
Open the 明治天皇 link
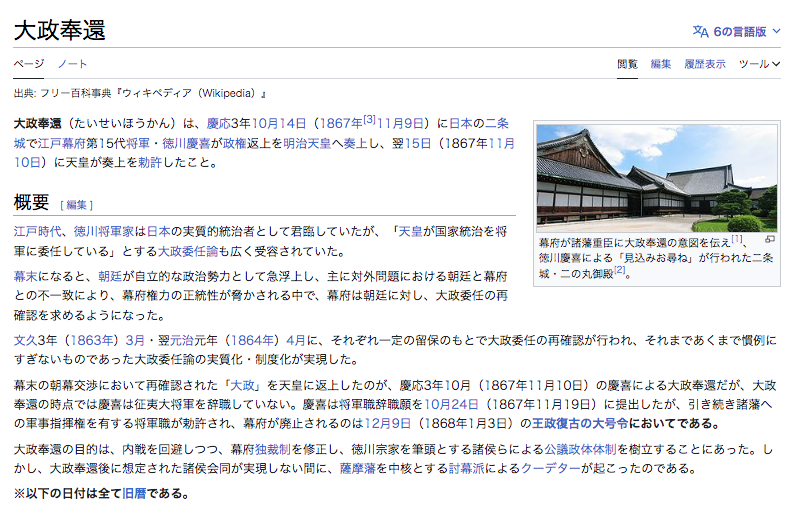coord(306,144)
